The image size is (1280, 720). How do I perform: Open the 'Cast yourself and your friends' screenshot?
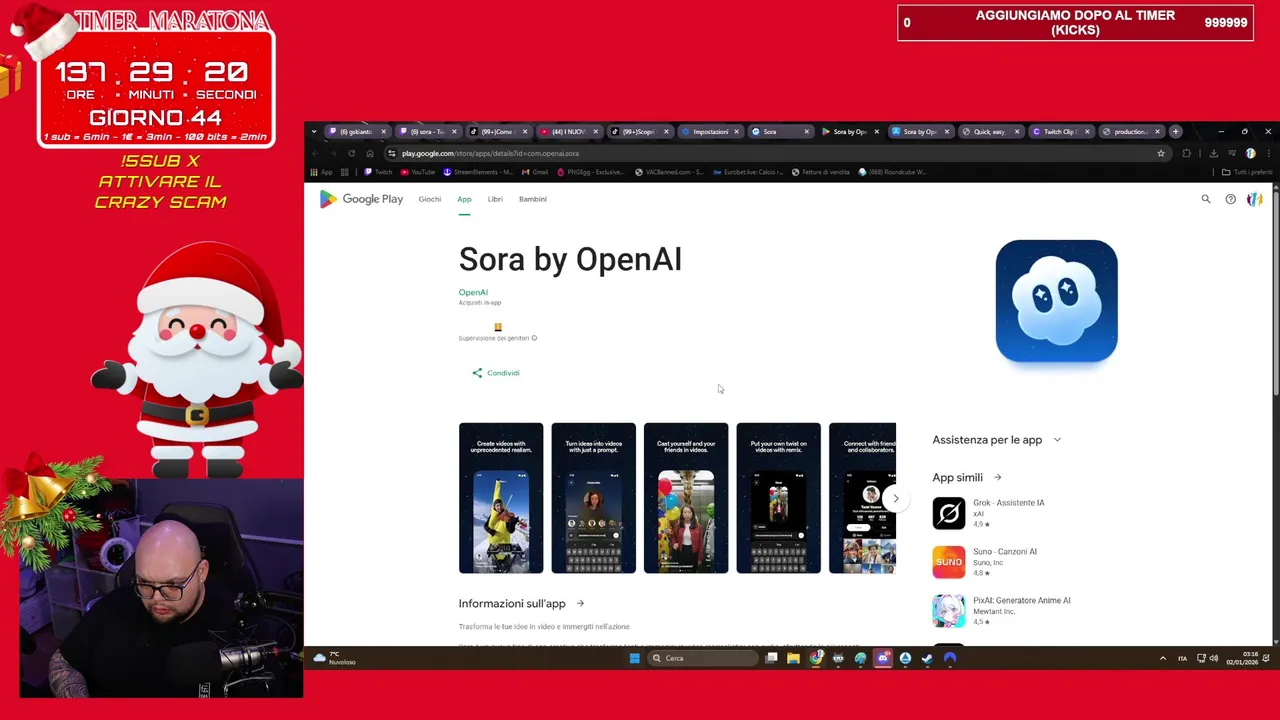pyautogui.click(x=686, y=498)
